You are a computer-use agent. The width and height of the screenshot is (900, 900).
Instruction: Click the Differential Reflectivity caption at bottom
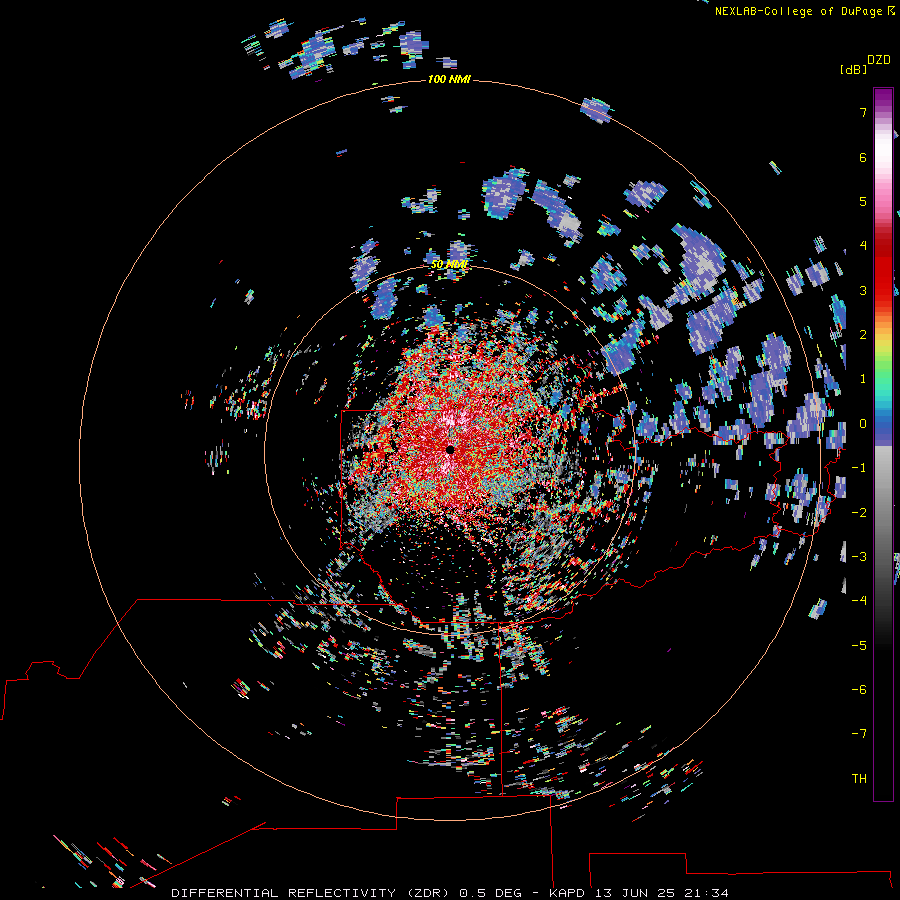(x=449, y=893)
